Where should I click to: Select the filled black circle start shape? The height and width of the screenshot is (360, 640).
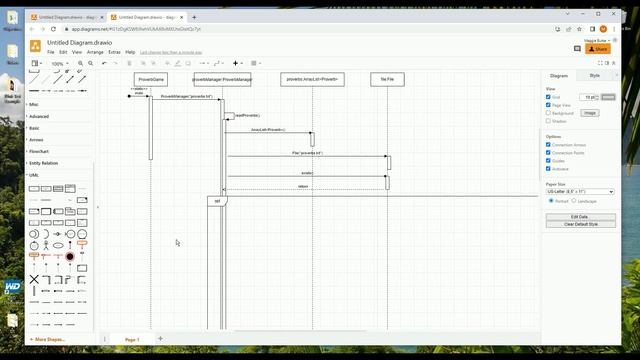pyautogui.click(x=70, y=257)
